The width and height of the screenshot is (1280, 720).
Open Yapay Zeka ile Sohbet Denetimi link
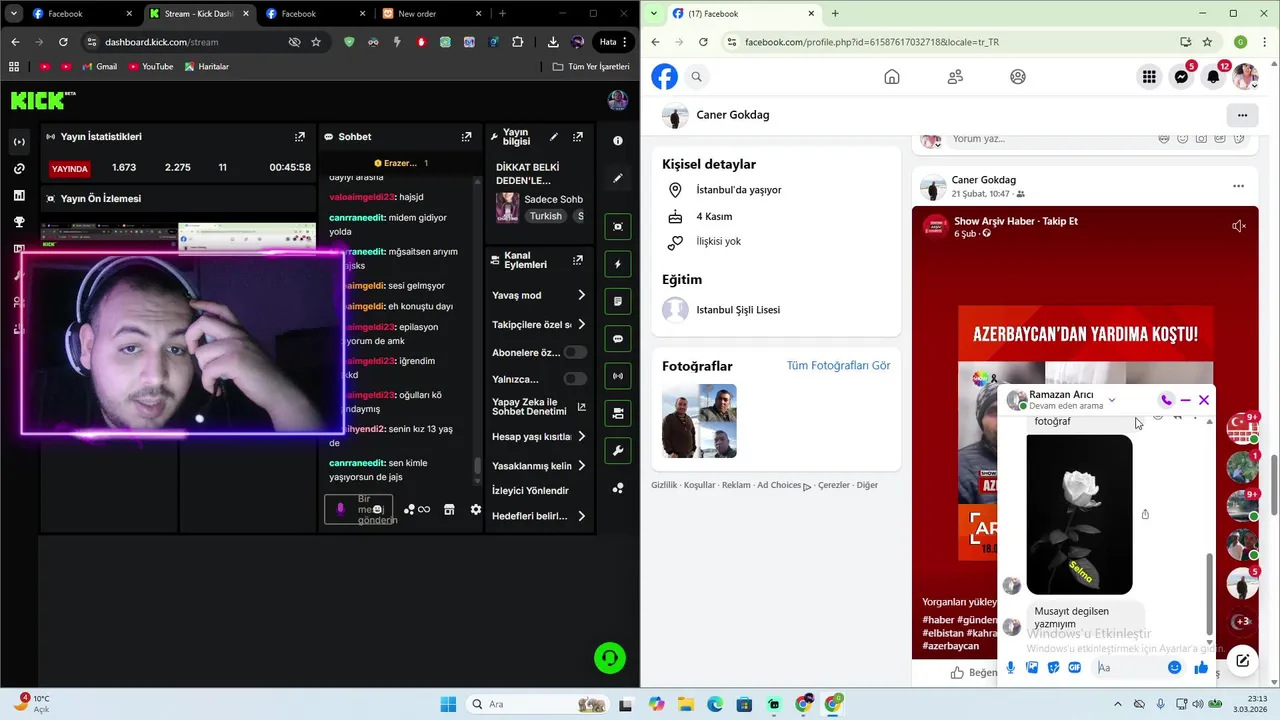539,407
